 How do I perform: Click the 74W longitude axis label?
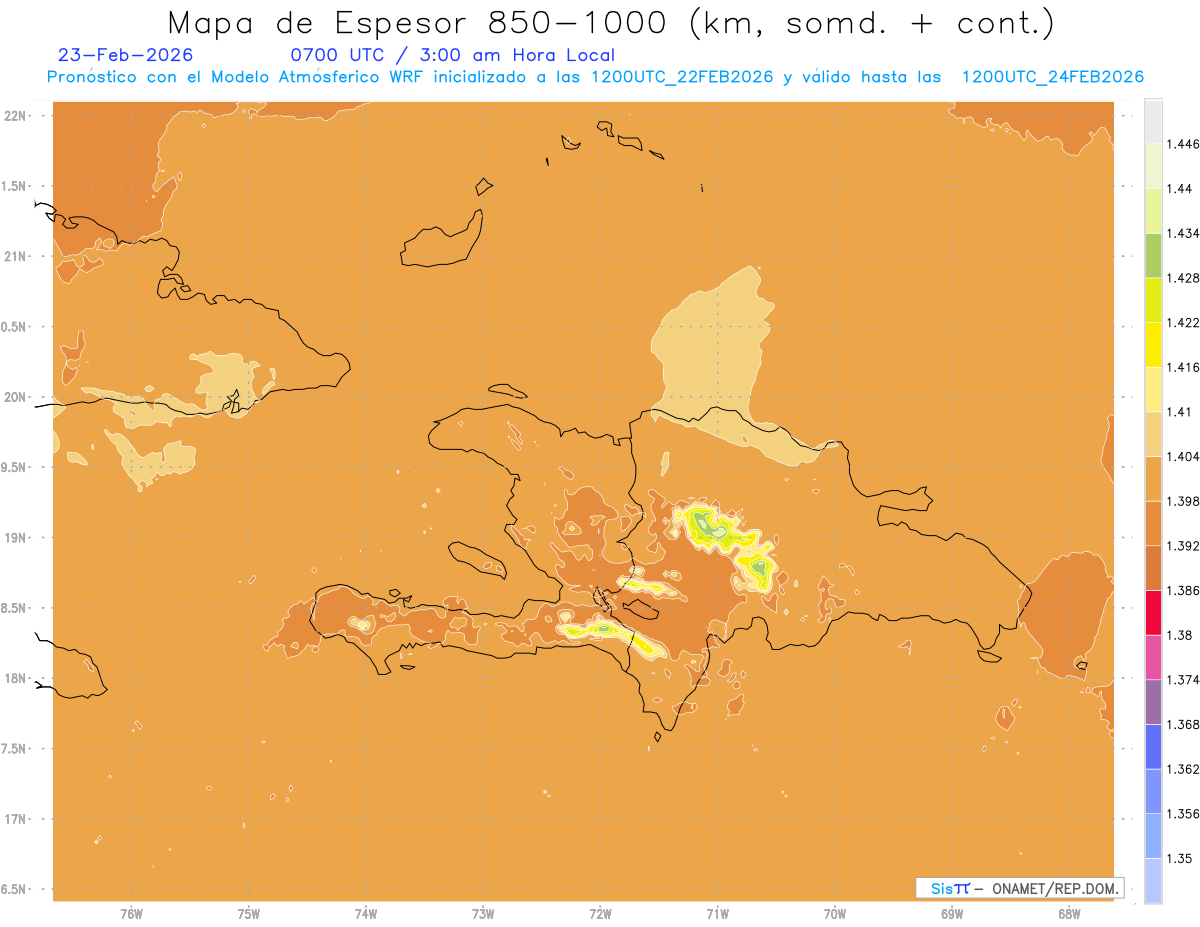366,914
